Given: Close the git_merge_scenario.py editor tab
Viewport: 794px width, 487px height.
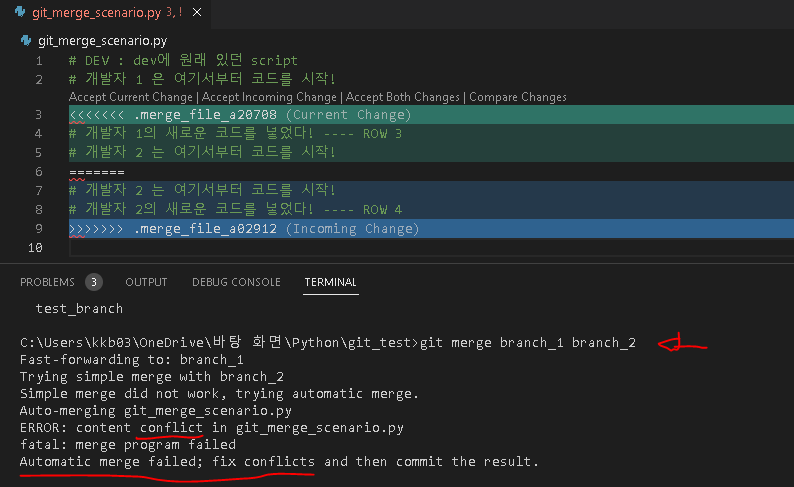Looking at the screenshot, I should coord(197,12).
